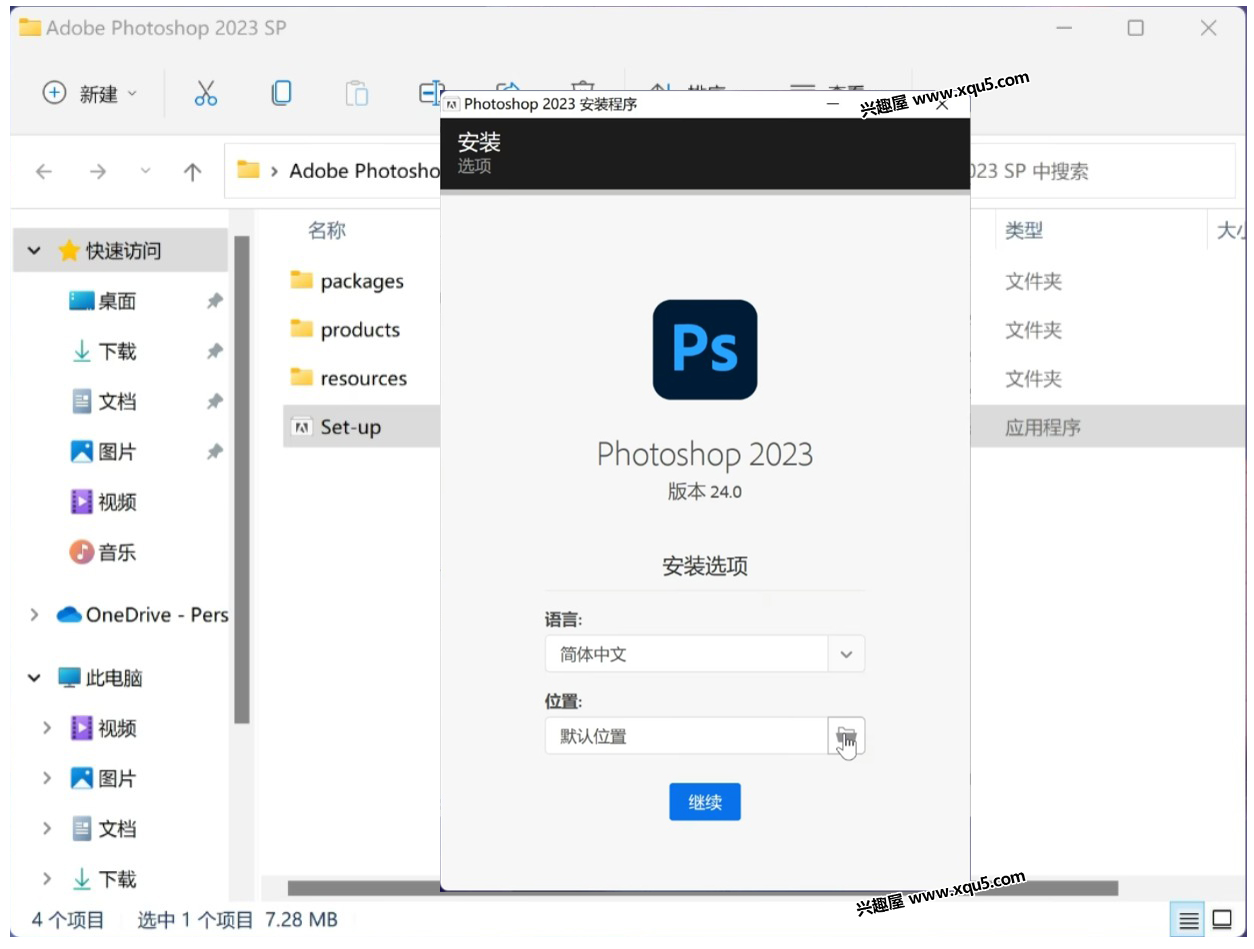
Task: Go up one folder level in Explorer
Action: click(x=193, y=171)
